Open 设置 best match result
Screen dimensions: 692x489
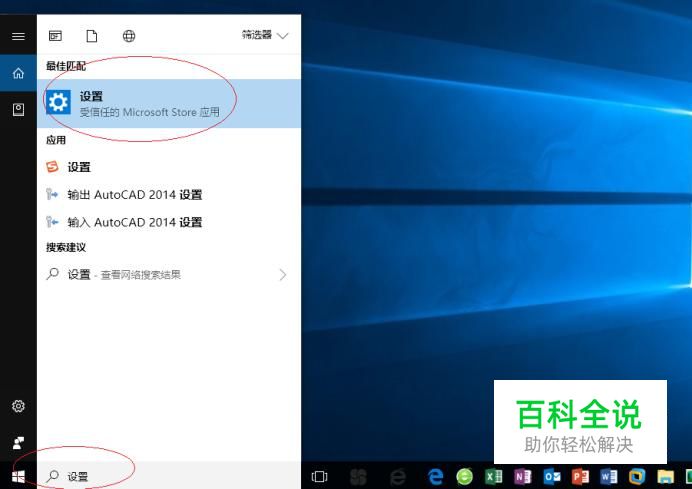point(169,104)
